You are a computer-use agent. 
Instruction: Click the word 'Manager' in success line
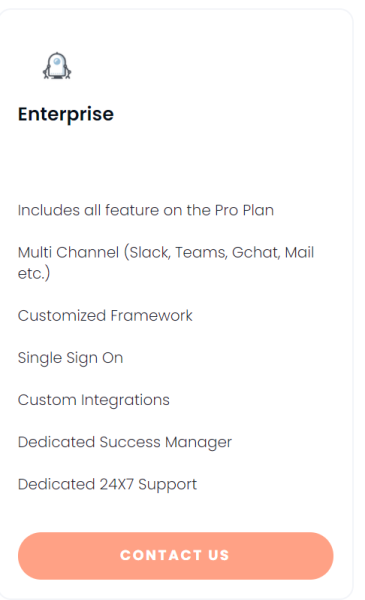[199, 443]
